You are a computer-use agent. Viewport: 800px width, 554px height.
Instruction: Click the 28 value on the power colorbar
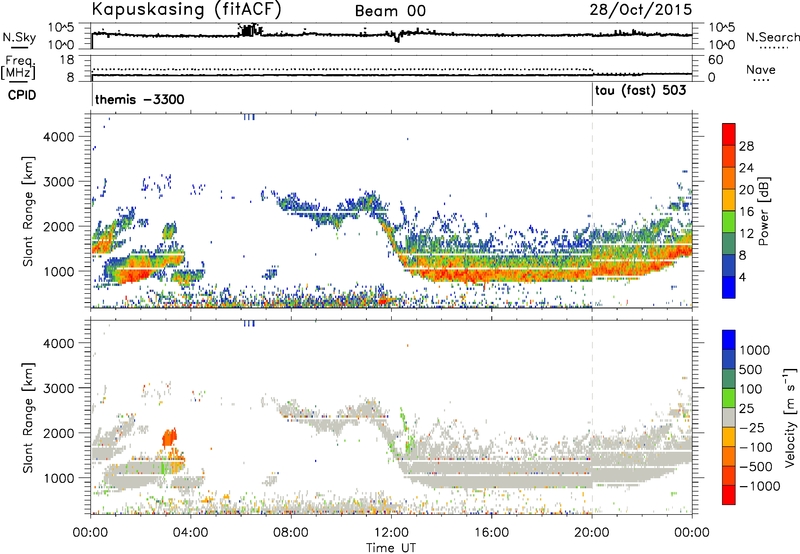pos(746,146)
